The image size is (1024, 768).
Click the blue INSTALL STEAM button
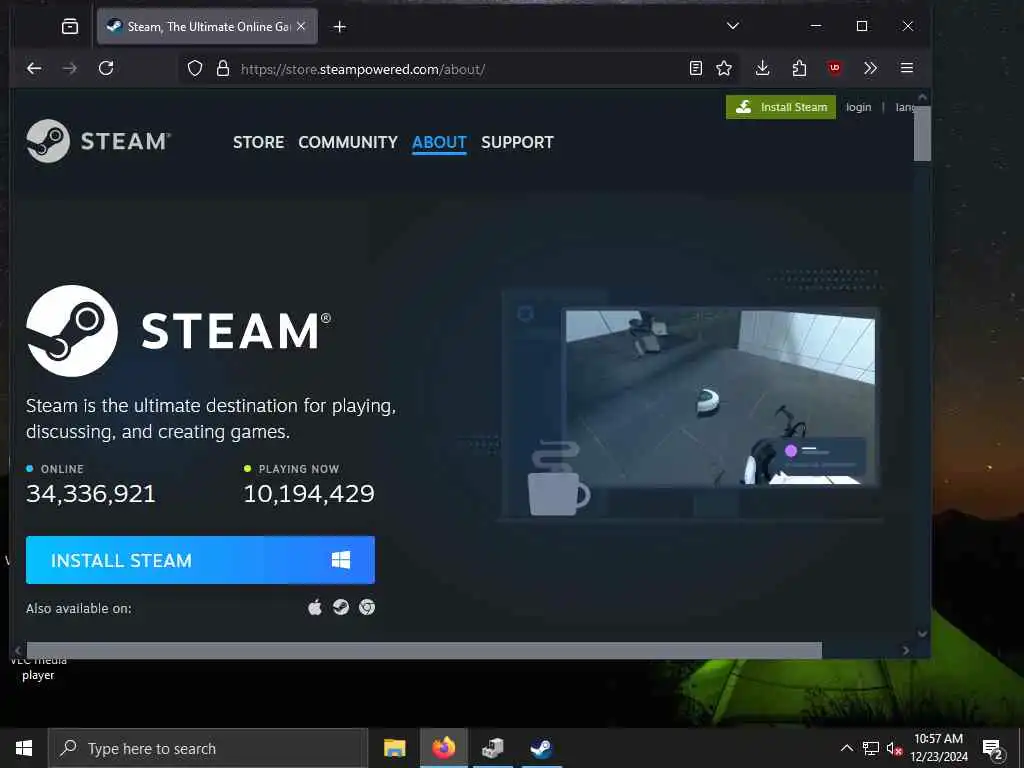pos(200,560)
